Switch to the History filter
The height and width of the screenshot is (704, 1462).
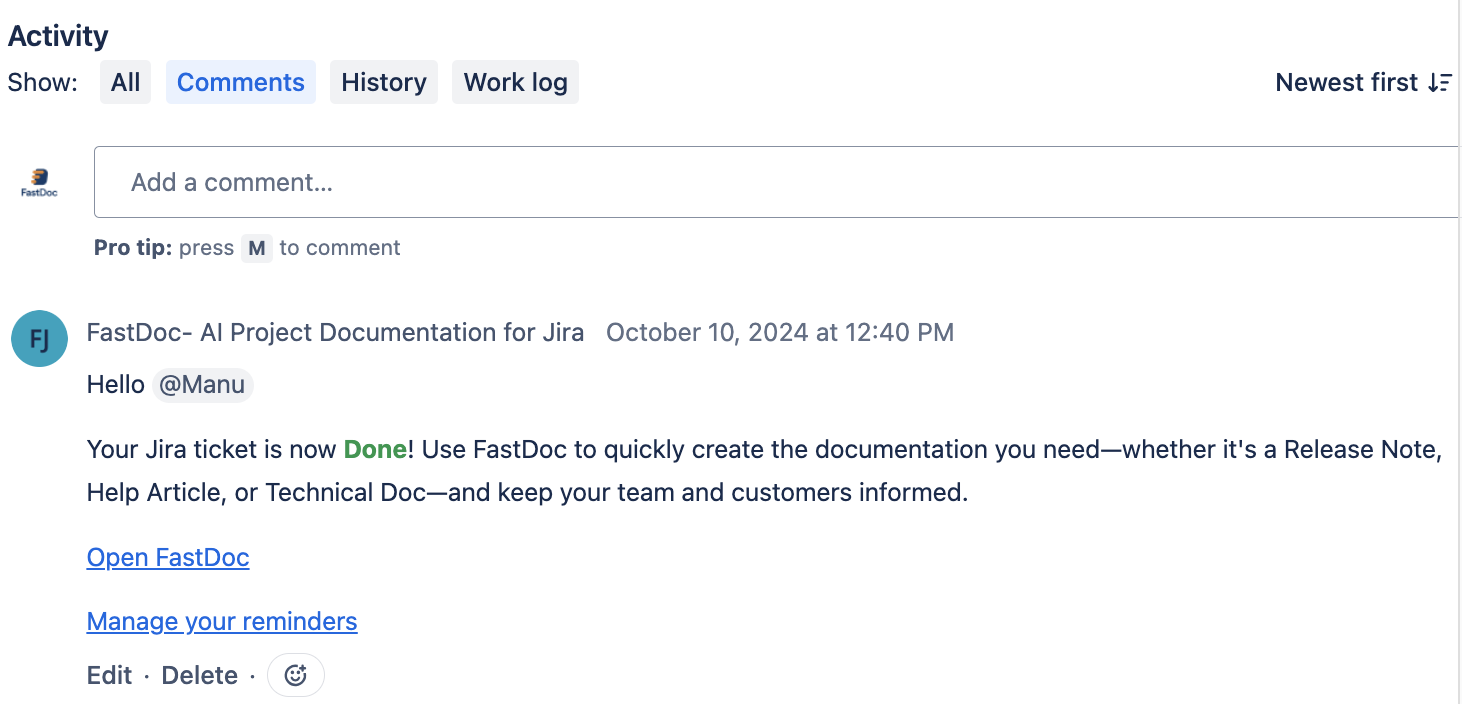(384, 82)
